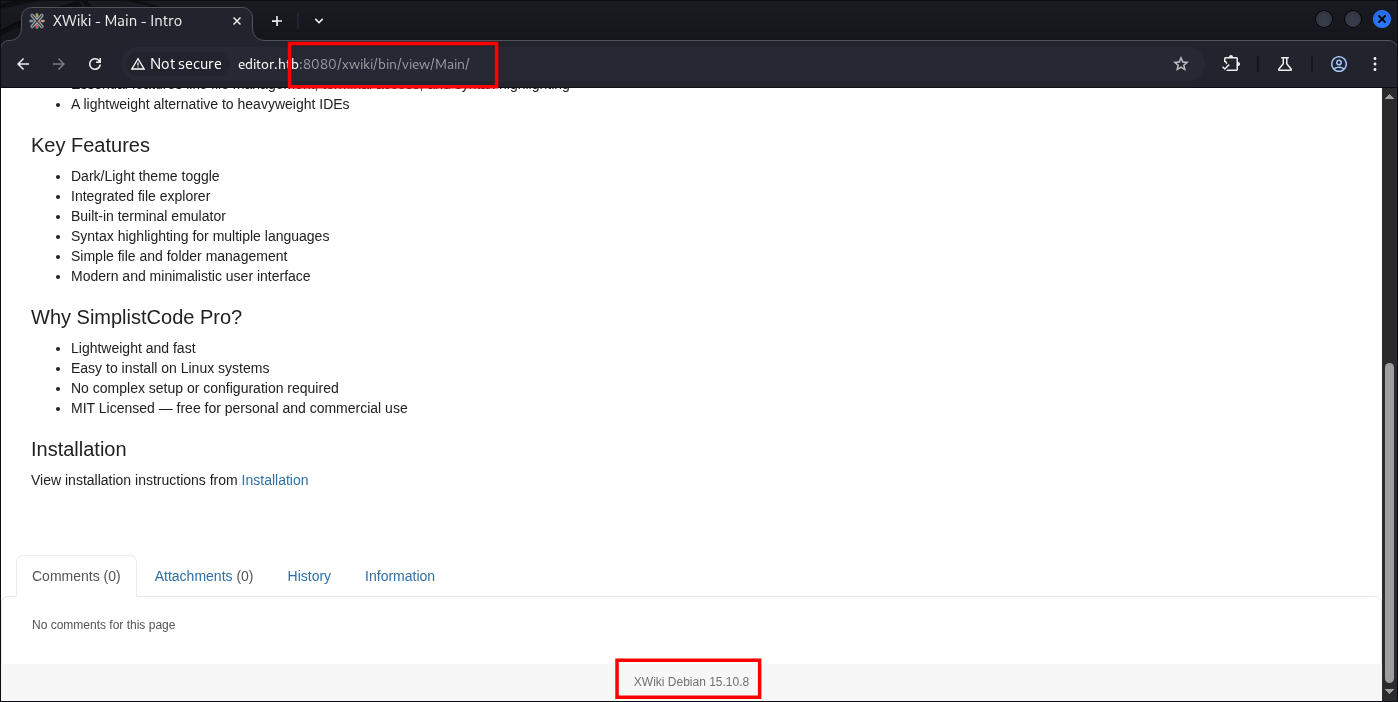Expand the tab search dropdown chevron
This screenshot has width=1398, height=702.
click(x=319, y=20)
